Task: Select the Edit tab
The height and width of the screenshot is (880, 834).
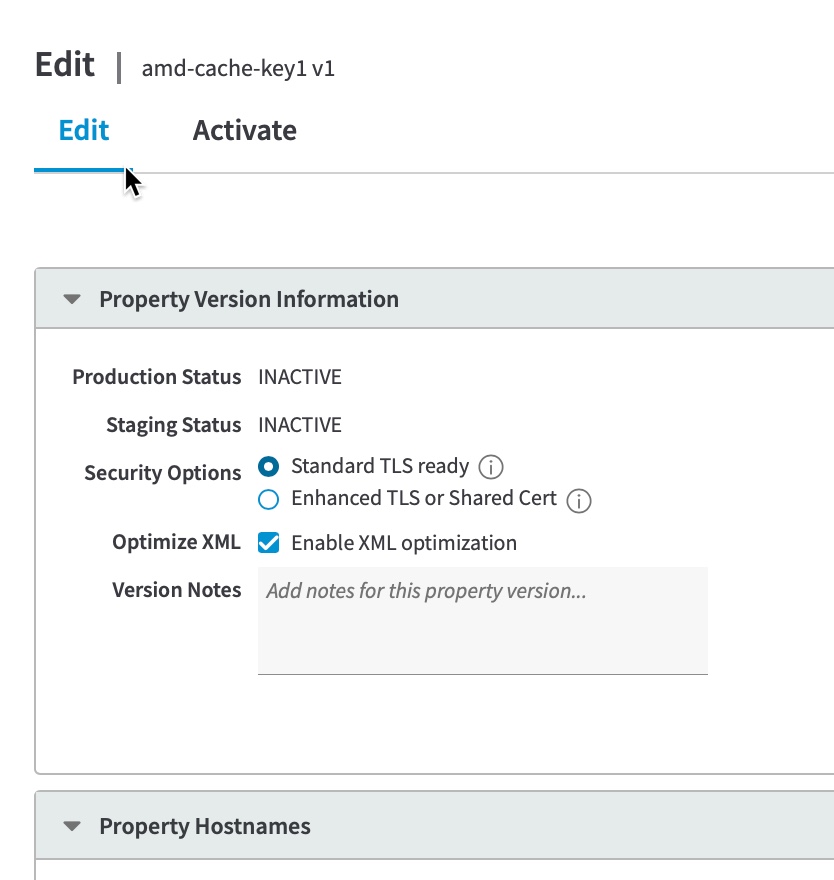Action: tap(84, 131)
